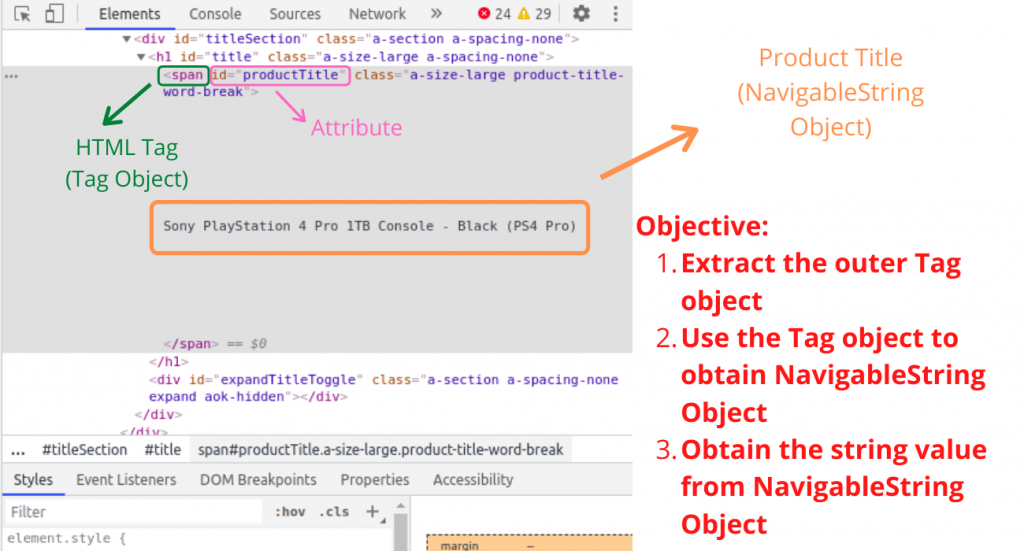The width and height of the screenshot is (1024, 551).
Task: Open the DevTools three-dot menu
Action: coord(615,14)
